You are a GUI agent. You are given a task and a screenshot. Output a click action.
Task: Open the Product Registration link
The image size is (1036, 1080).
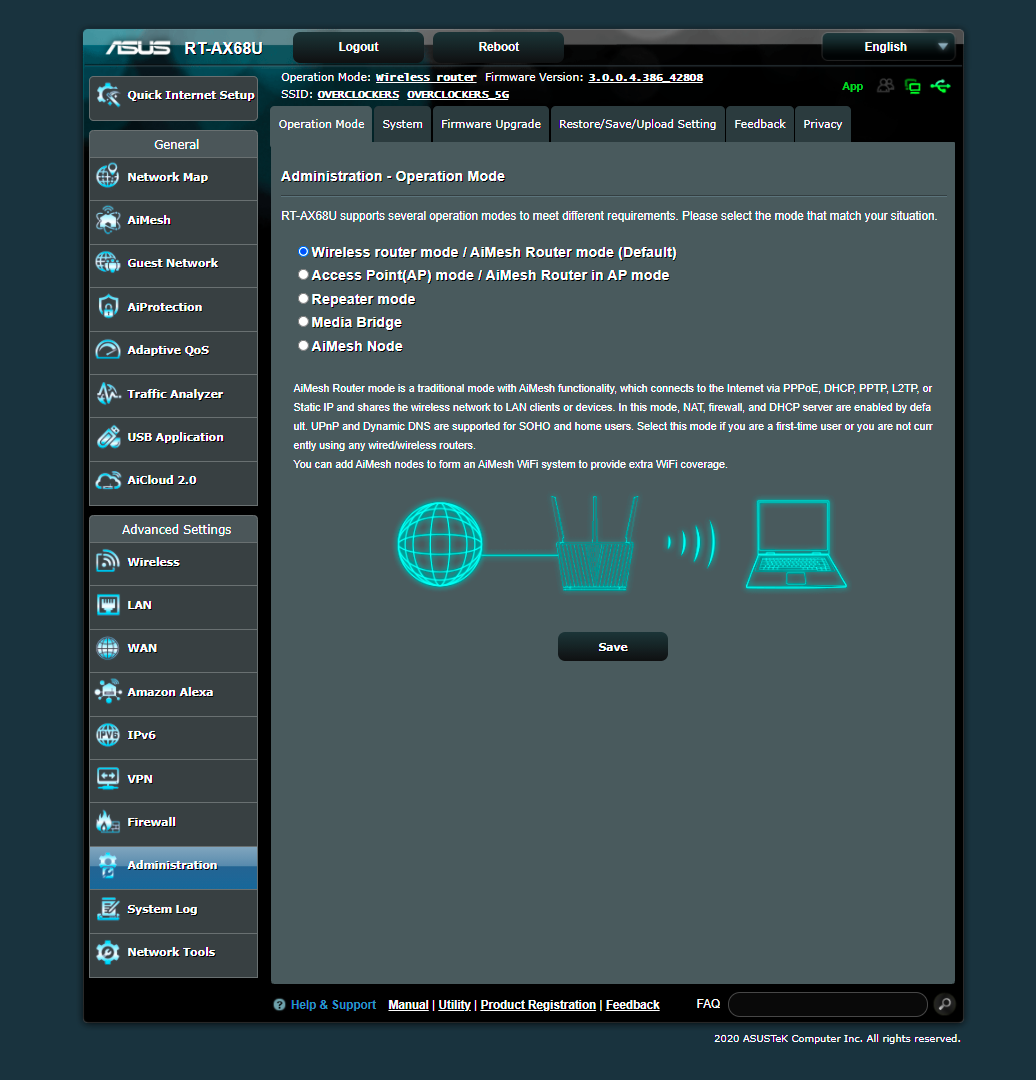coord(538,1004)
